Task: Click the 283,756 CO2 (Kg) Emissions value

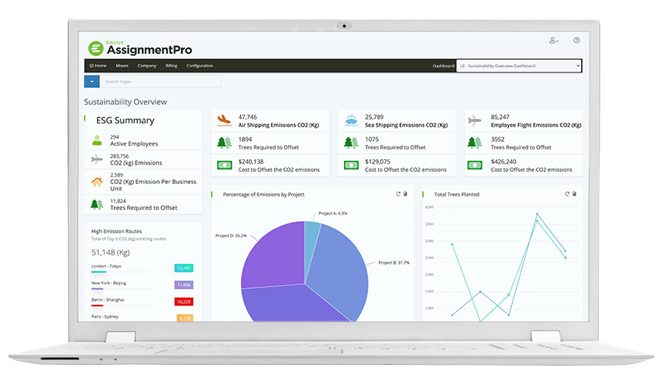Action: pyautogui.click(x=119, y=156)
